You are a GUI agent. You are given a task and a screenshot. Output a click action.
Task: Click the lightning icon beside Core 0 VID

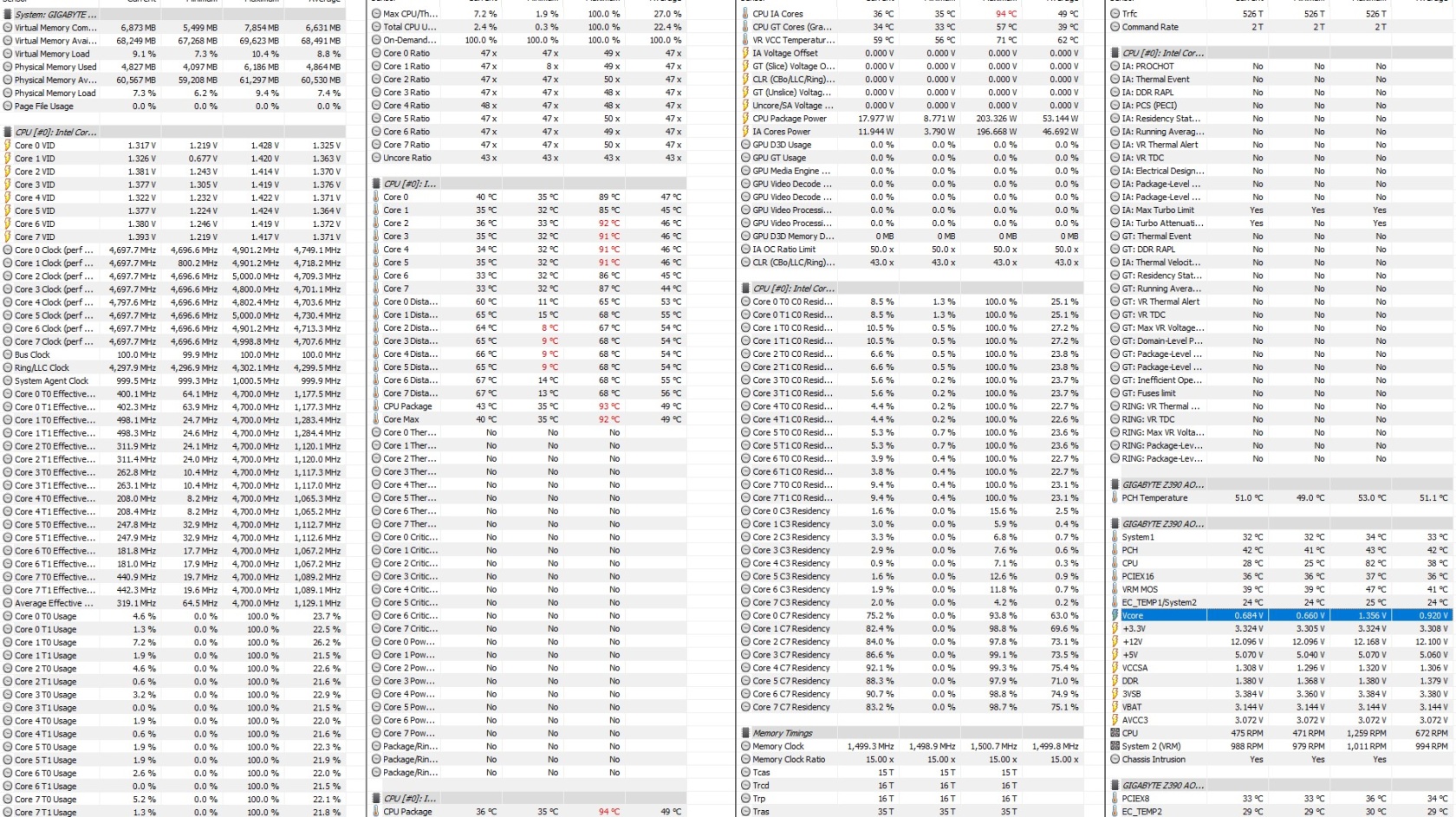[7, 146]
